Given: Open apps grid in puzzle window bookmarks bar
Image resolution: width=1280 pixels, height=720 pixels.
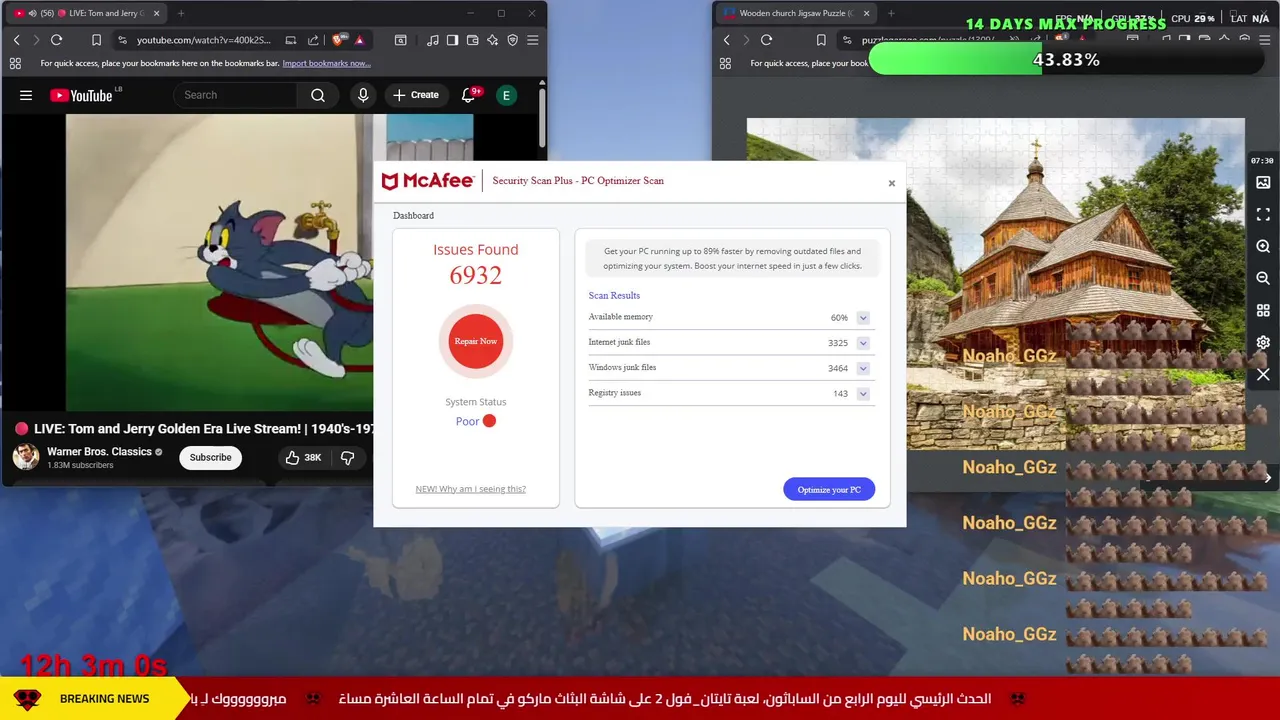Looking at the screenshot, I should pyautogui.click(x=725, y=63).
